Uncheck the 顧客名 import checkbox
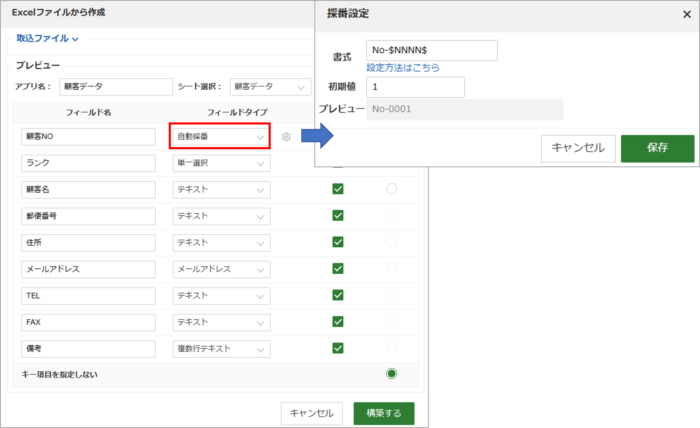 coord(338,189)
